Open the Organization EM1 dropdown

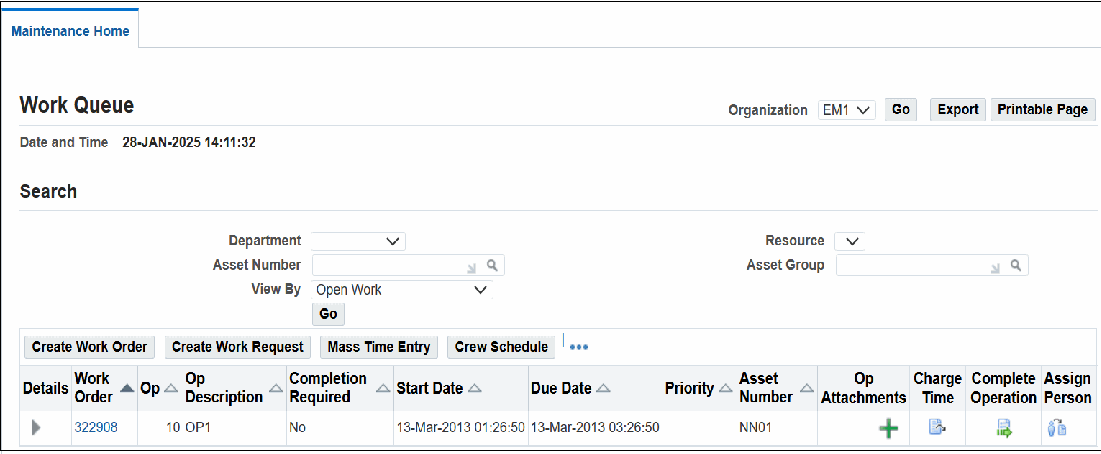click(x=847, y=109)
